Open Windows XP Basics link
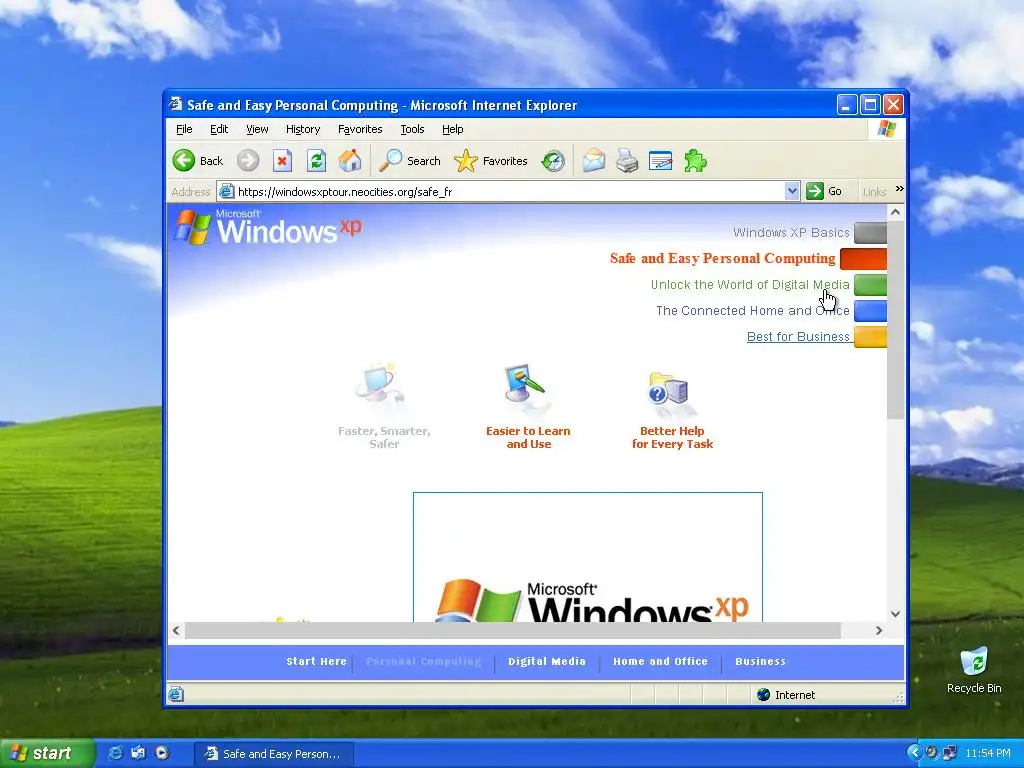The image size is (1024, 768). (x=791, y=232)
